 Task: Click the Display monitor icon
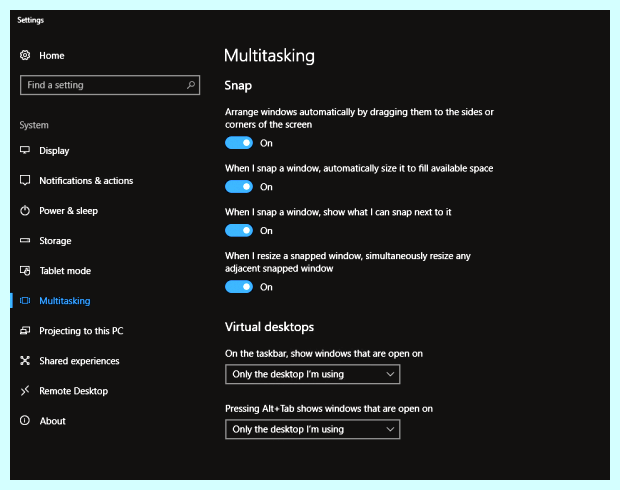pos(25,150)
